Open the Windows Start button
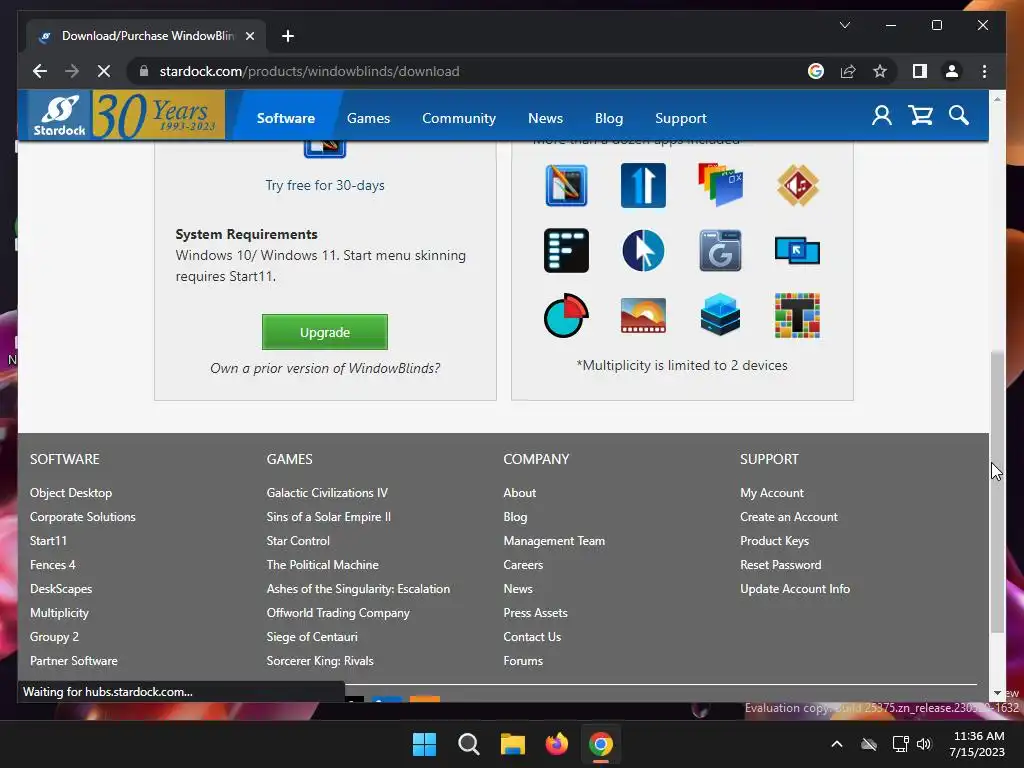Image resolution: width=1024 pixels, height=768 pixels. pyautogui.click(x=424, y=744)
